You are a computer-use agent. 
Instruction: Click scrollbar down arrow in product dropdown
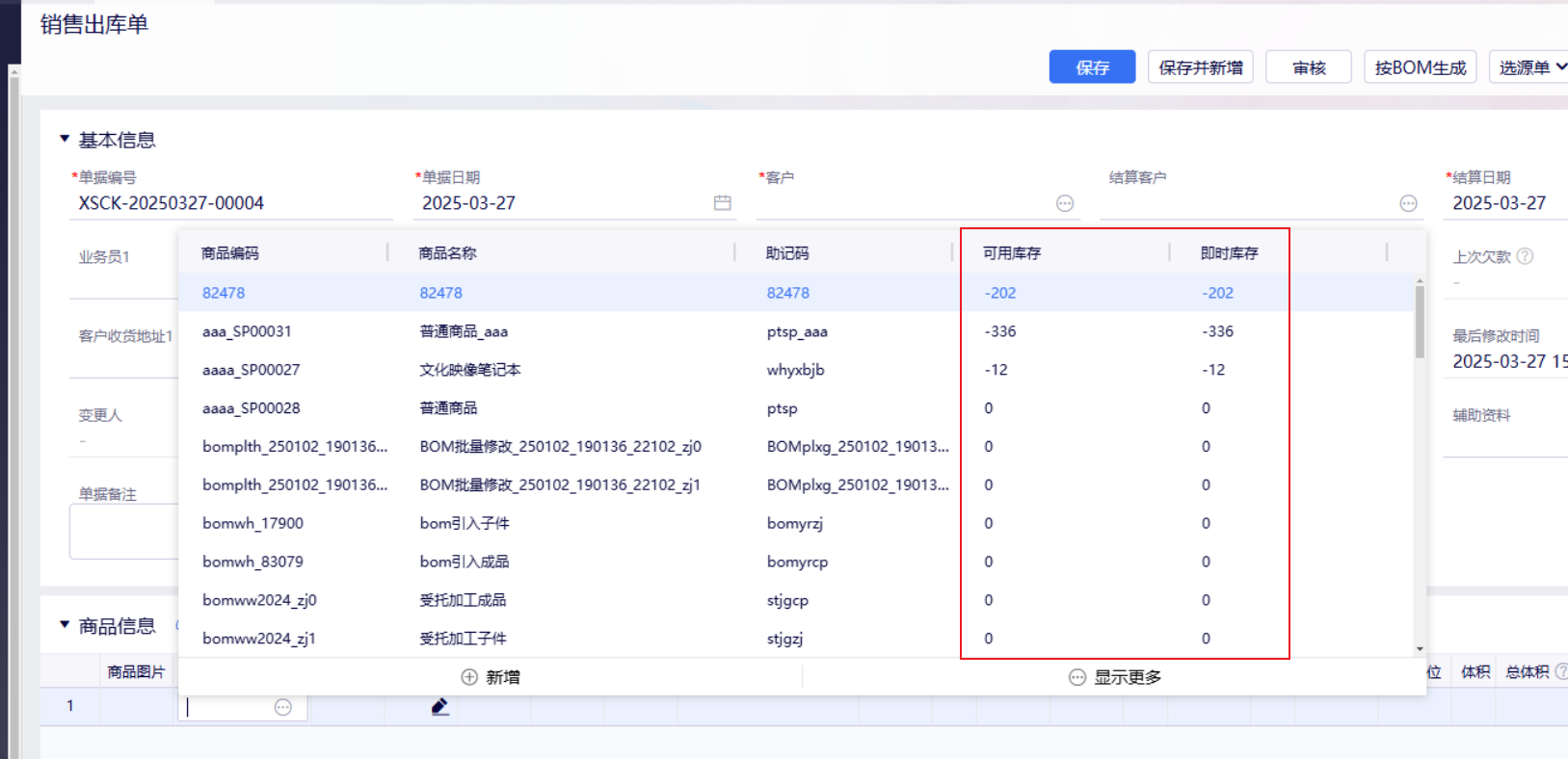[x=1420, y=649]
